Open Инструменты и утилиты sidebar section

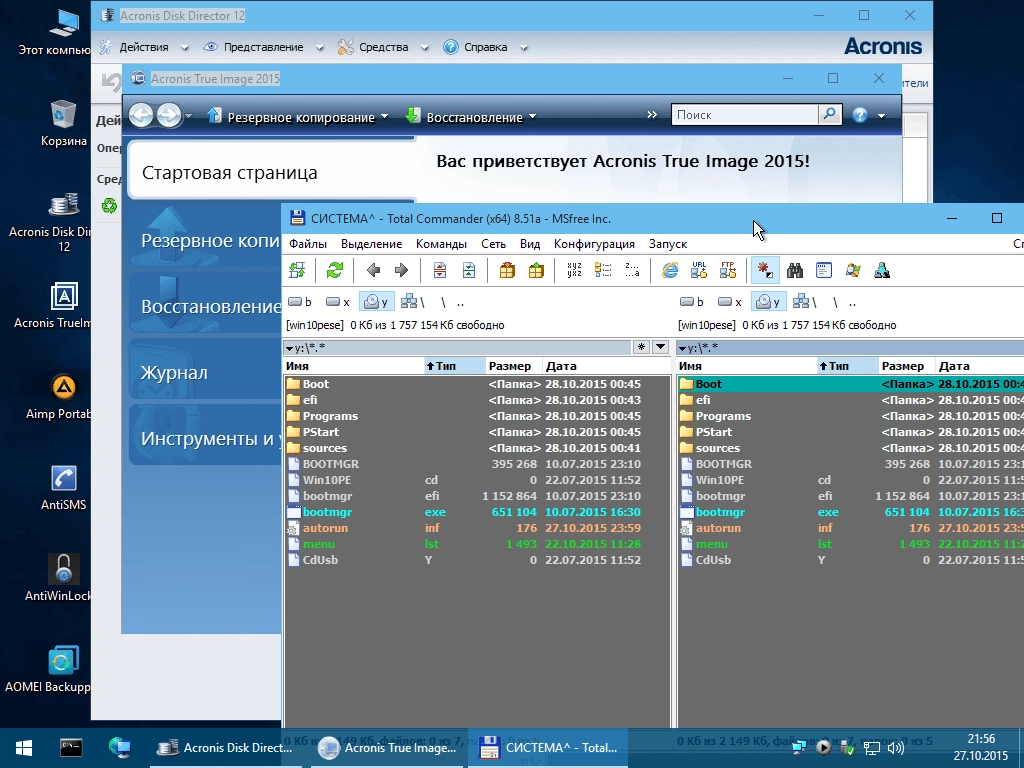[x=205, y=438]
